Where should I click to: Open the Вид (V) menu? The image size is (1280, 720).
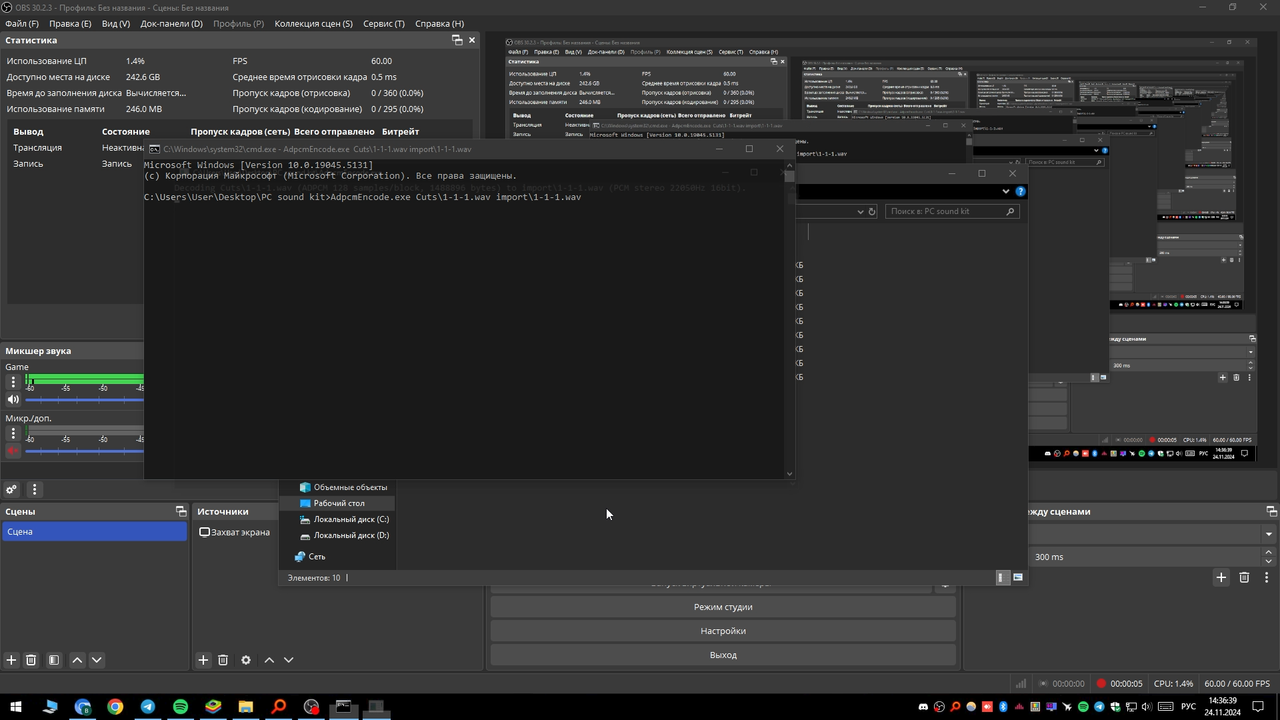tap(116, 23)
